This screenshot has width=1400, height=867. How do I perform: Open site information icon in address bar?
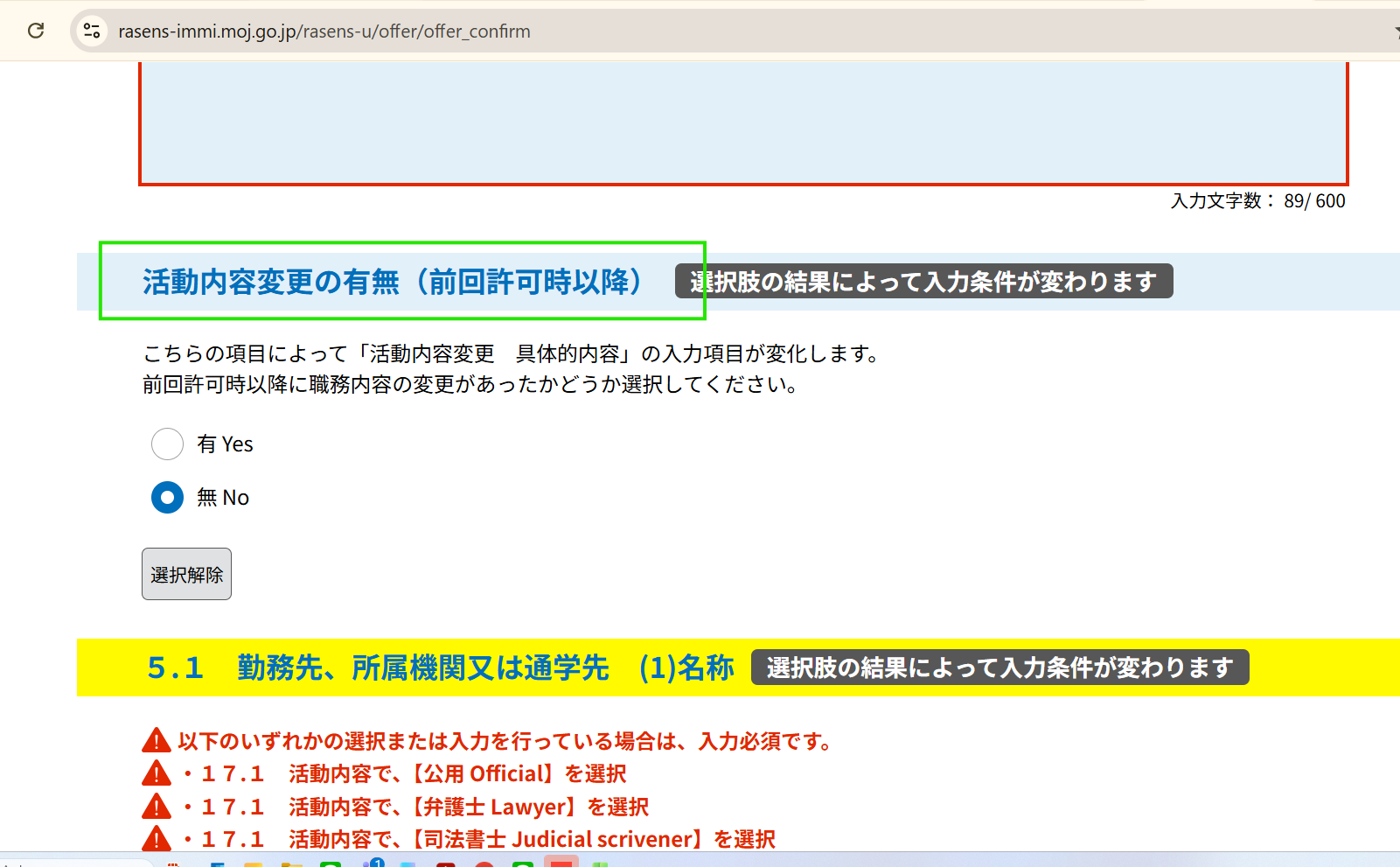click(x=92, y=31)
